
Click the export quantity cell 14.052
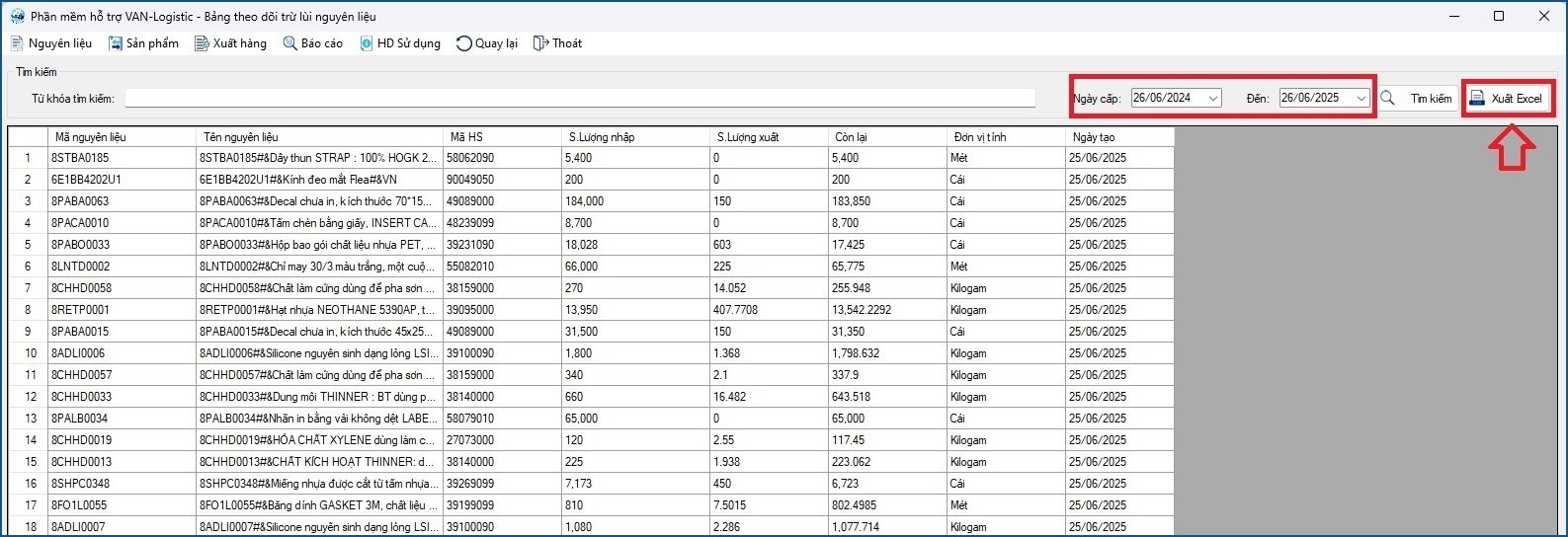[x=770, y=288]
